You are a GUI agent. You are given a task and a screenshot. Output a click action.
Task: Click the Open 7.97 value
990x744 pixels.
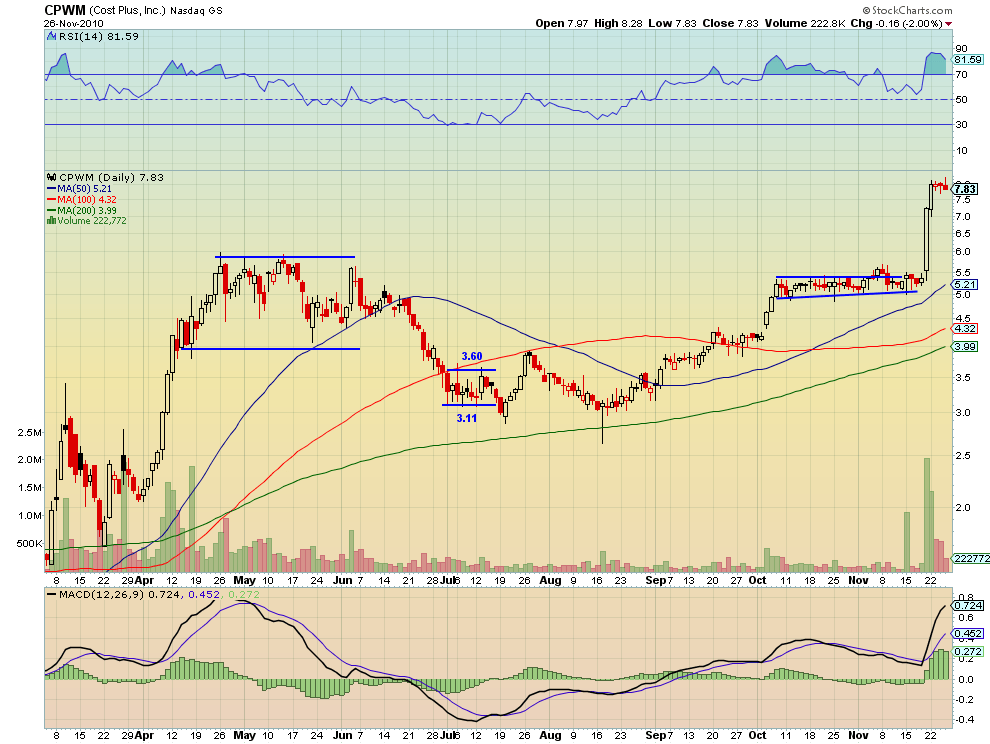[561, 23]
